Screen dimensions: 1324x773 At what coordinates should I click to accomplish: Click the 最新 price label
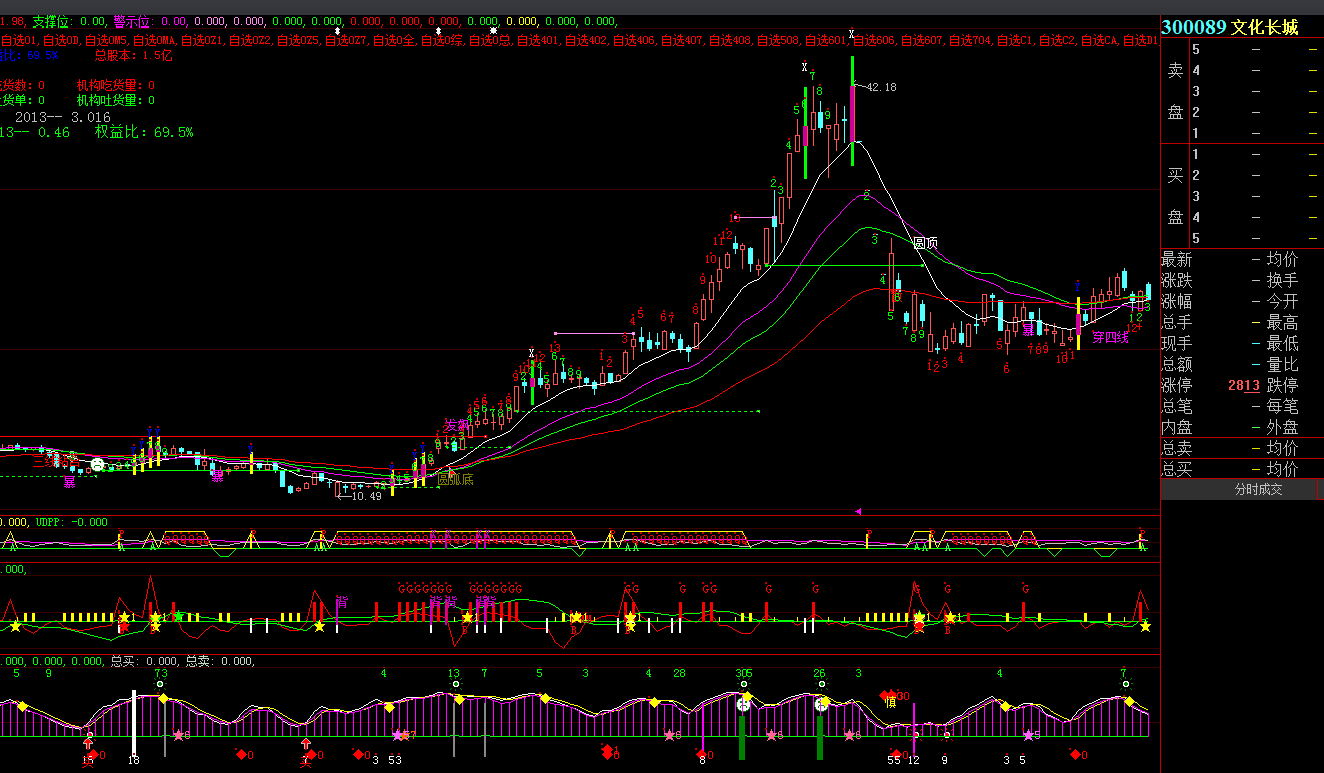[x=1177, y=260]
